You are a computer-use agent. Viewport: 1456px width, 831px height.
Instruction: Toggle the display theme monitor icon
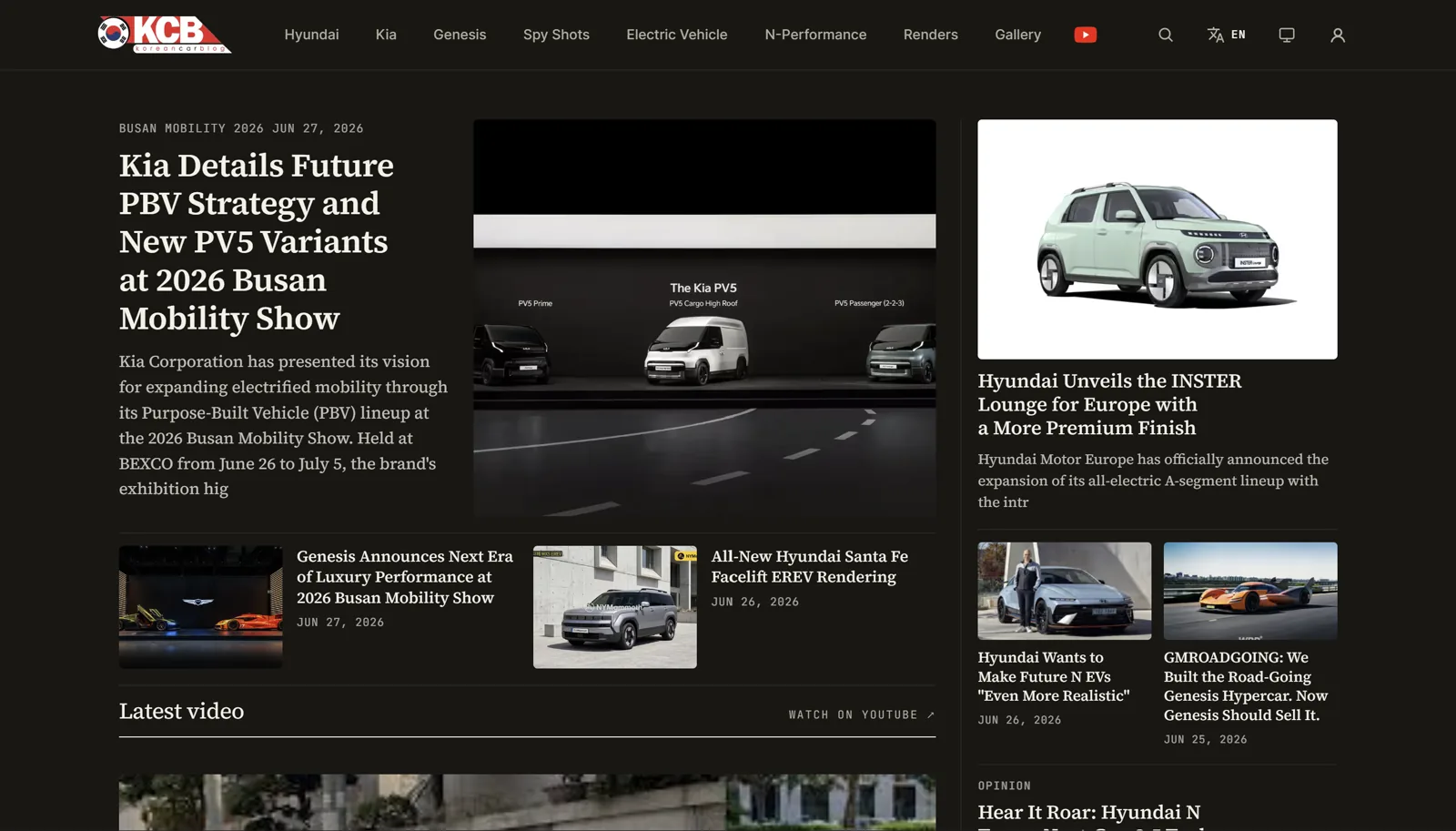(x=1287, y=35)
